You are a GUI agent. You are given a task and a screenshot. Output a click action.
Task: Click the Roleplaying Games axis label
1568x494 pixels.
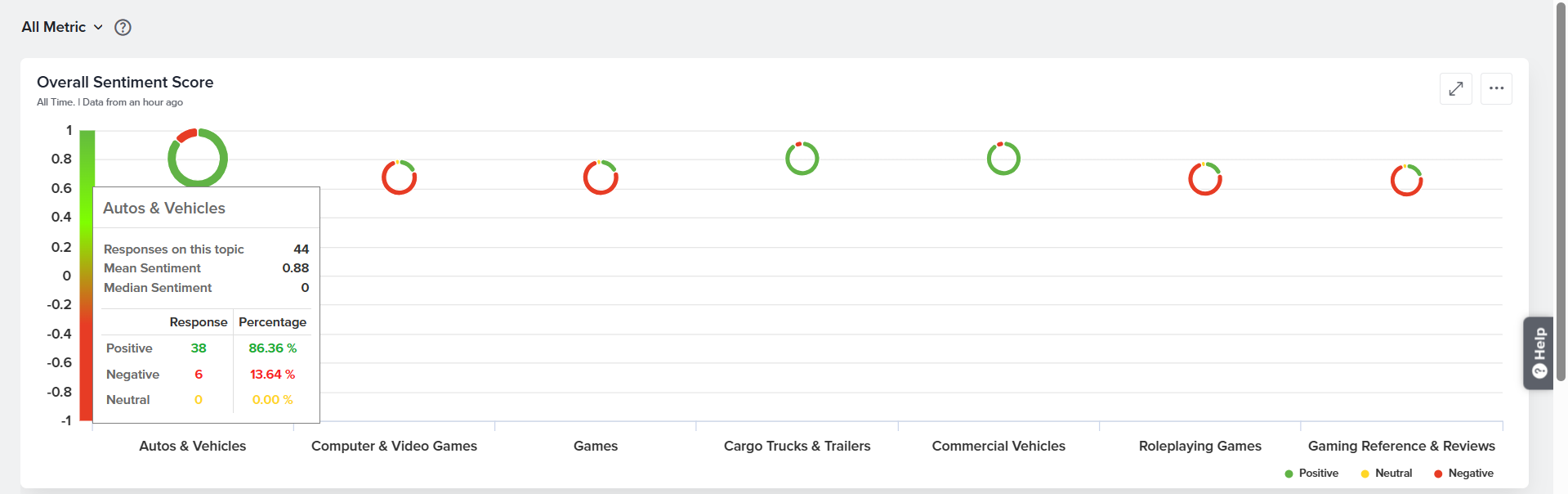pyautogui.click(x=1200, y=446)
